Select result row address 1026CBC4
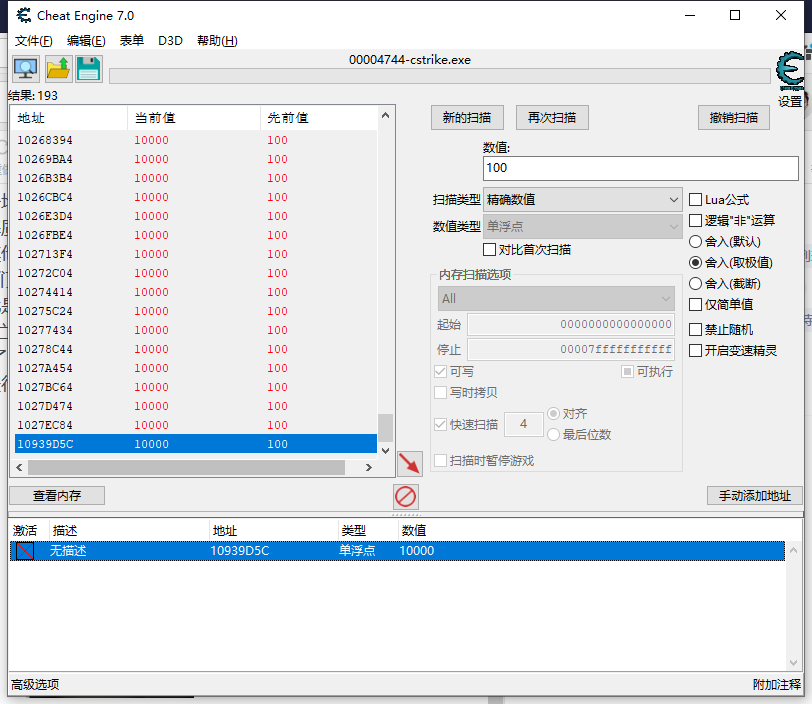812x704 pixels. coord(196,197)
